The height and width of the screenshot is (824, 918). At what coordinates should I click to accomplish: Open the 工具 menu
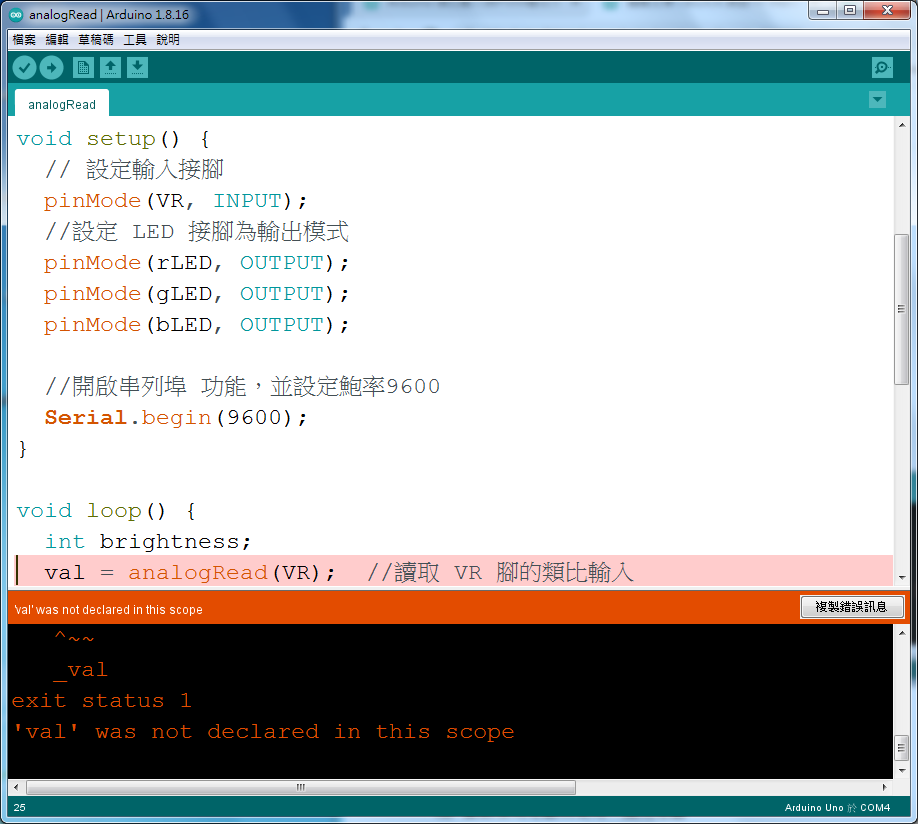(x=135, y=40)
